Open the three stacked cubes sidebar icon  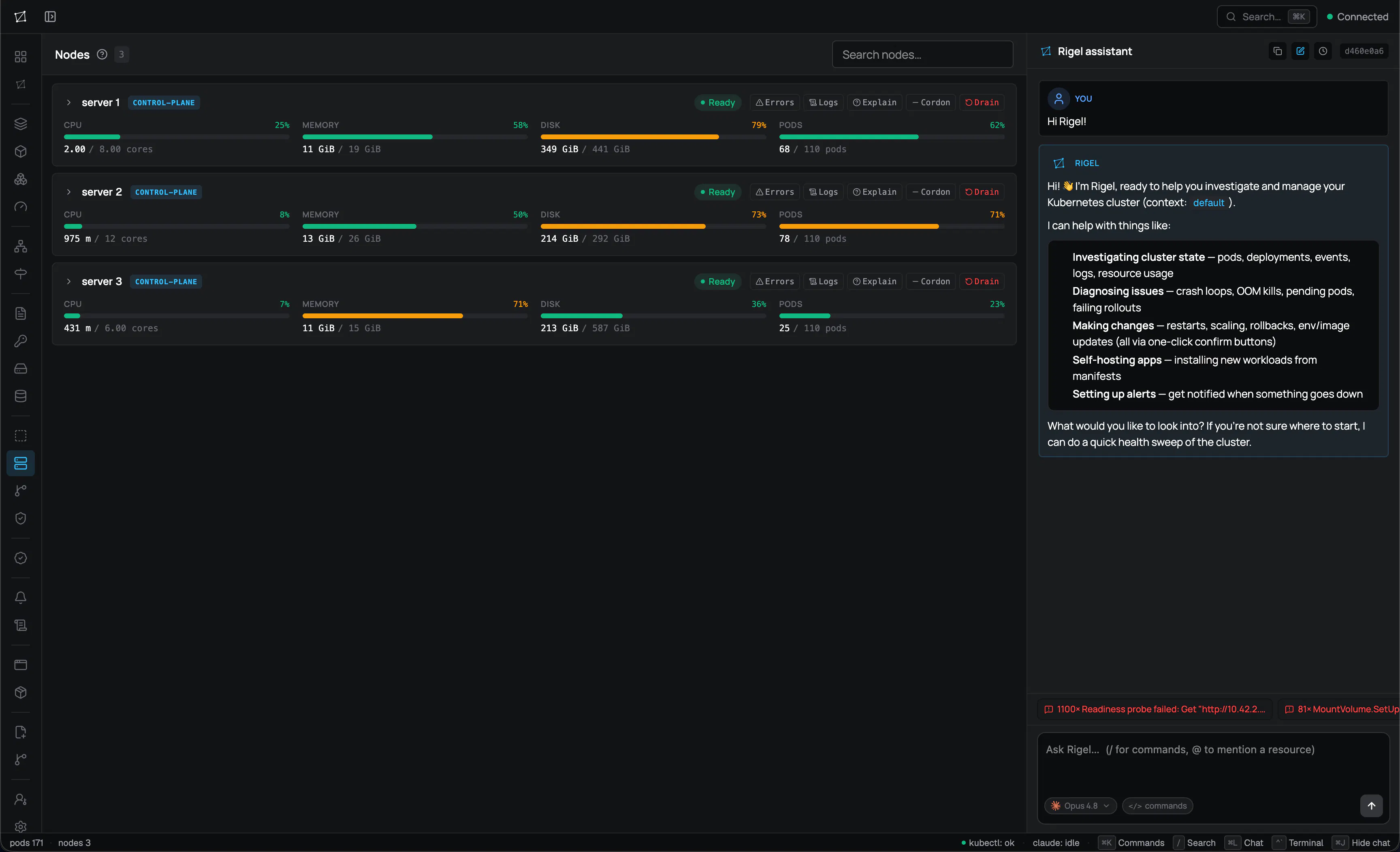click(20, 179)
